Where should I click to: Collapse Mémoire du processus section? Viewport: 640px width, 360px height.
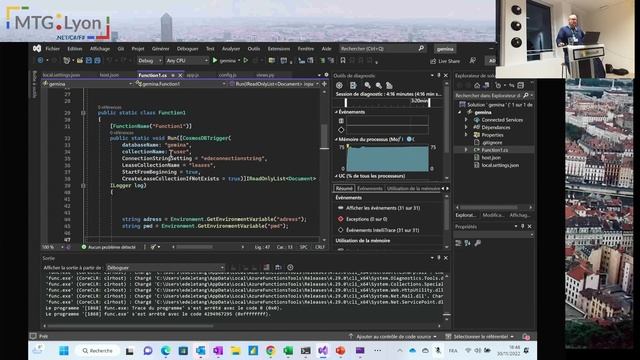pyautogui.click(x=336, y=139)
